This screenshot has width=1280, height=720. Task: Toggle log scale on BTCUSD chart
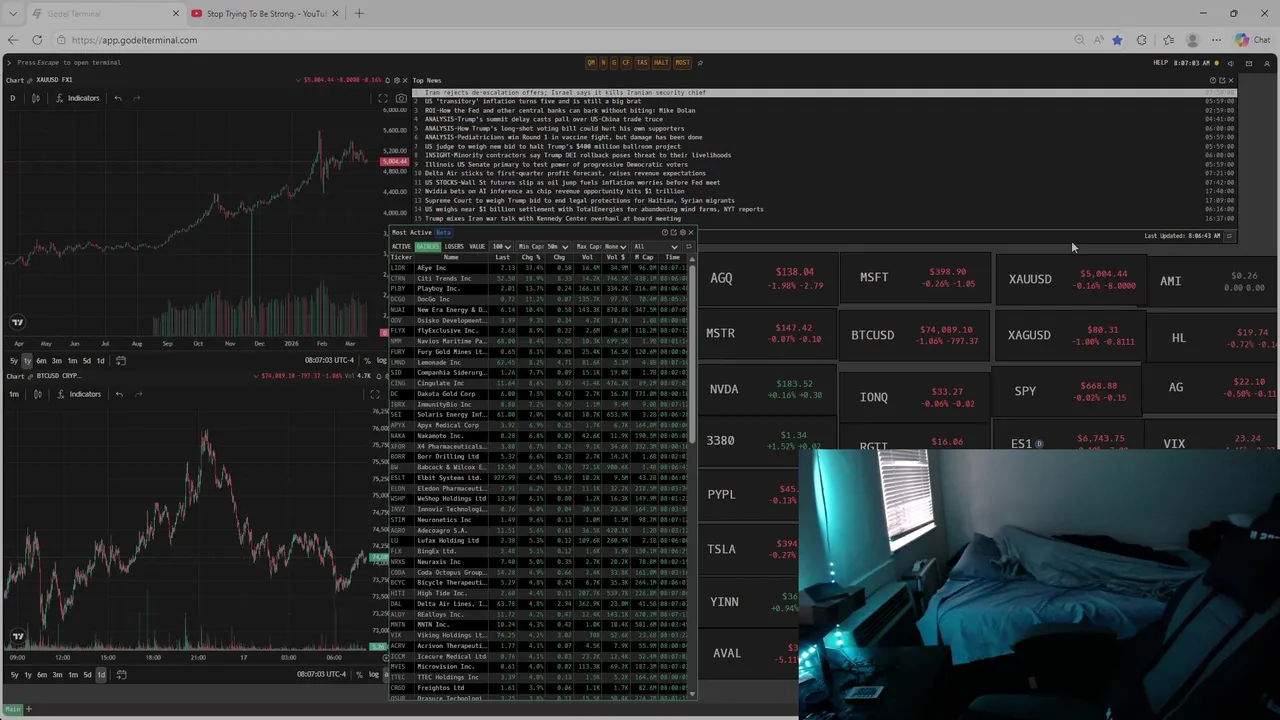pos(374,674)
